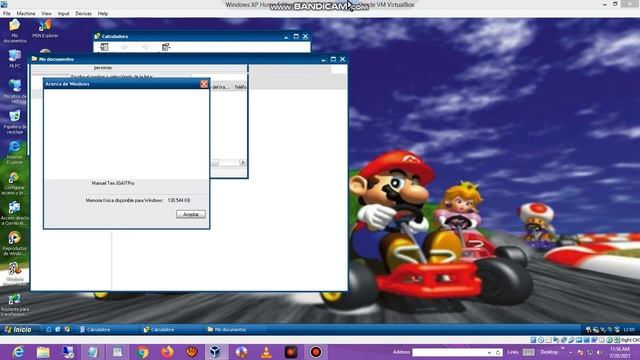Open Reproductor de Windows Media desktop icon
This screenshot has width=640, height=360.
(x=15, y=244)
